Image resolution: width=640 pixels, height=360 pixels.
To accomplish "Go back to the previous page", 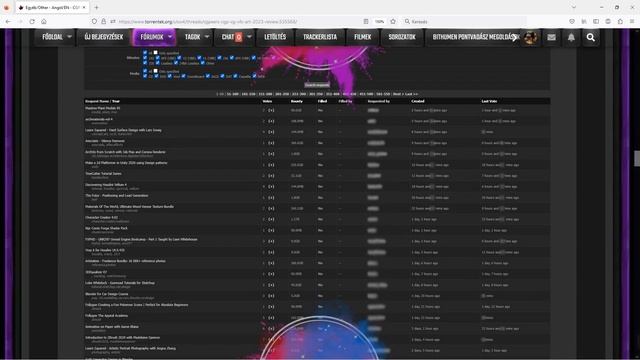I will [x=8, y=22].
